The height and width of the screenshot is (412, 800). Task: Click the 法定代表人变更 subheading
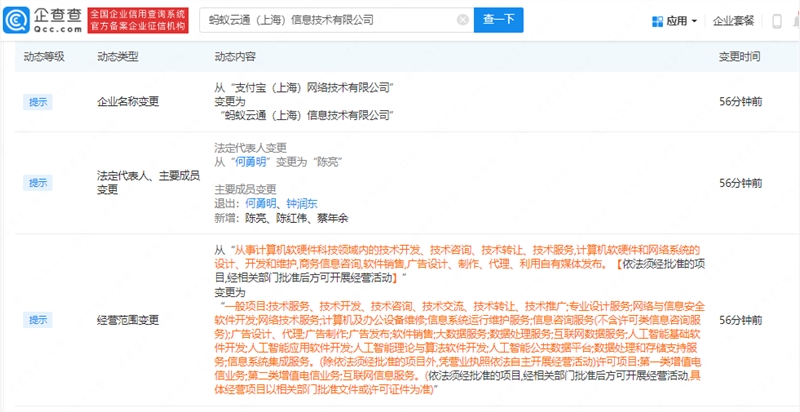coord(251,148)
